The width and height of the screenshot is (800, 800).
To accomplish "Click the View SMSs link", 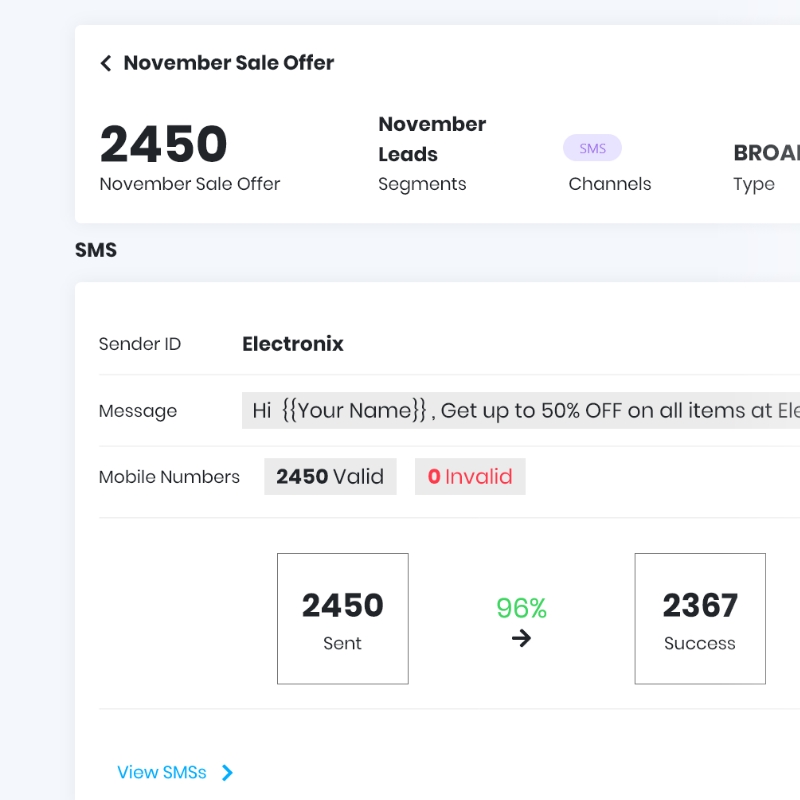I will [x=162, y=772].
